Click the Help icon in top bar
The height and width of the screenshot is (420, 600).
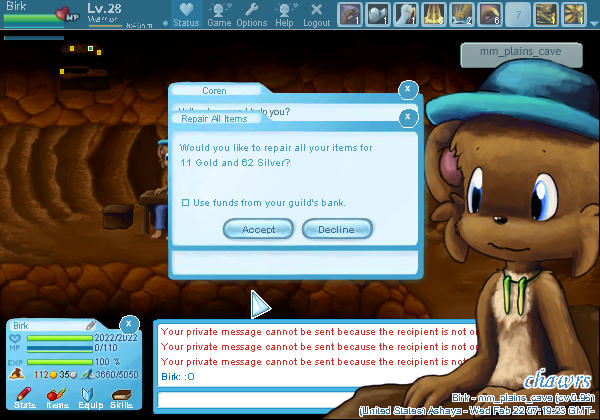pos(284,13)
